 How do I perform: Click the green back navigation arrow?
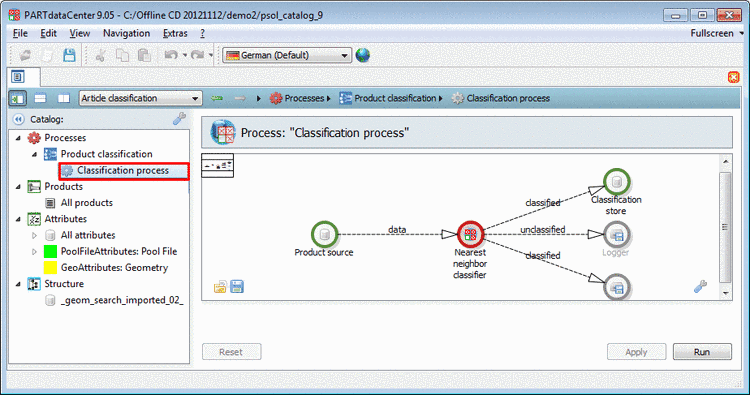(x=217, y=99)
